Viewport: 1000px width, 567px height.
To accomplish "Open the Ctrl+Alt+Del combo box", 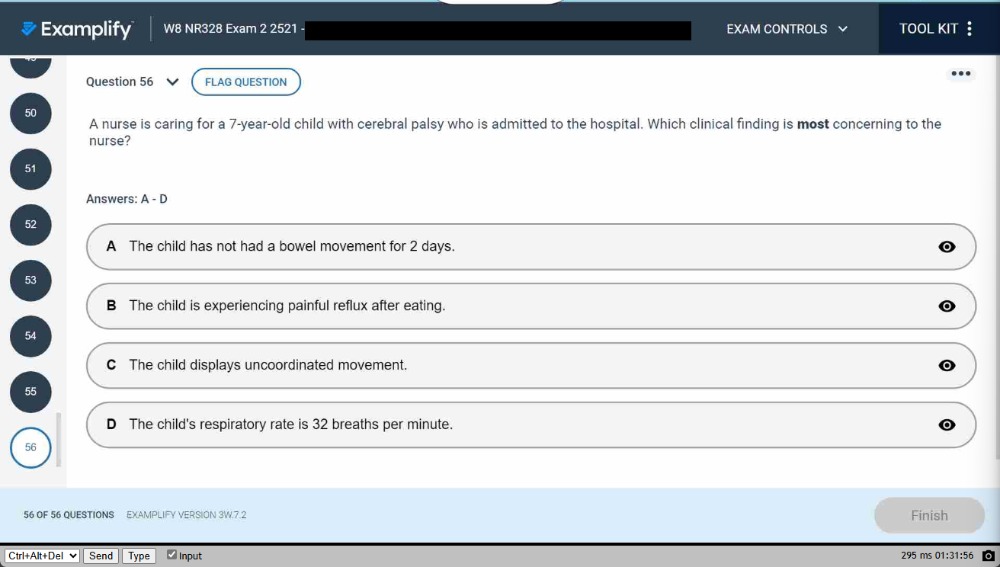I will point(41,556).
